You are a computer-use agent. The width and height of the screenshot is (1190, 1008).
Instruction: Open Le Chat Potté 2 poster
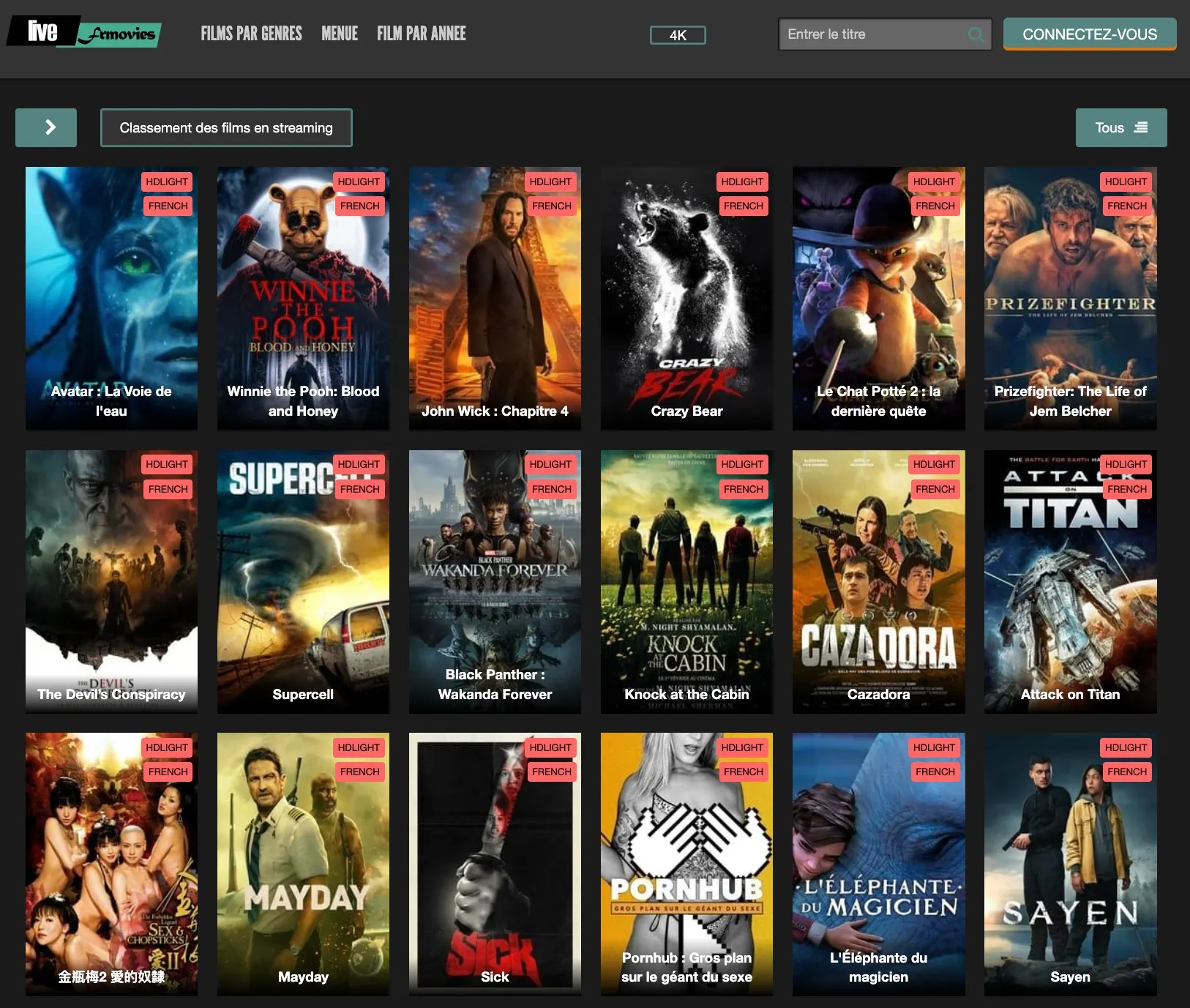coord(878,299)
